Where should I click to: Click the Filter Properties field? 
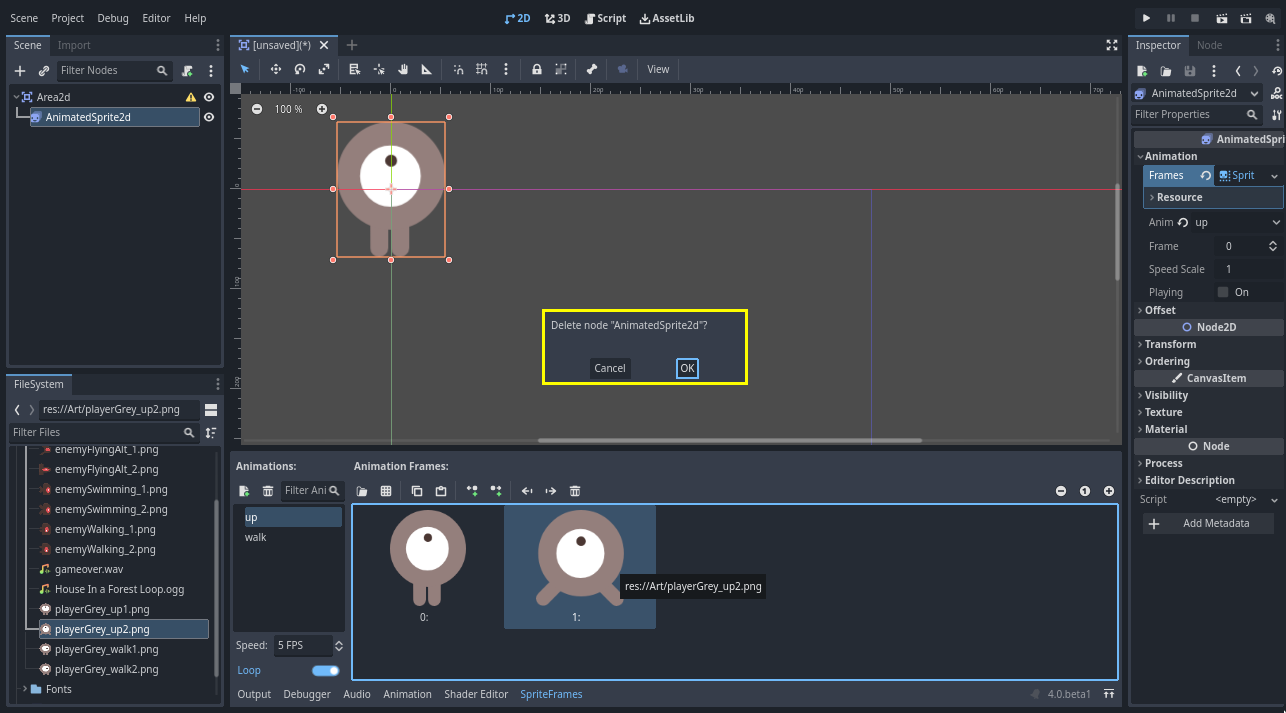click(x=1196, y=114)
